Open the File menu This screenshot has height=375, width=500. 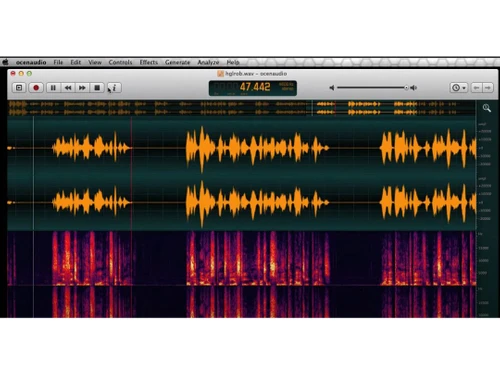pos(58,62)
